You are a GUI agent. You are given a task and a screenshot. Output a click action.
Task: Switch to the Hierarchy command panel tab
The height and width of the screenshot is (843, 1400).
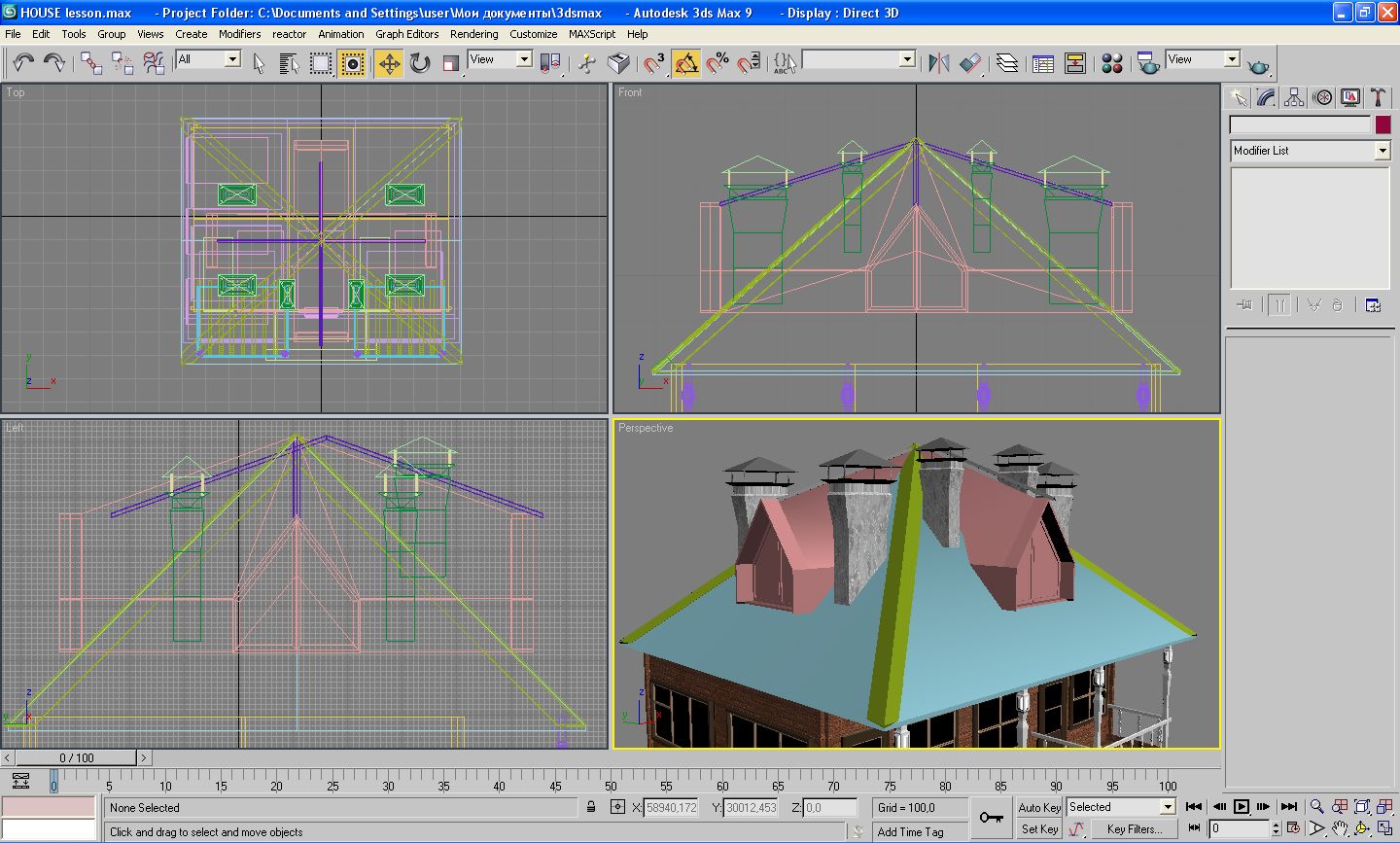[1294, 97]
